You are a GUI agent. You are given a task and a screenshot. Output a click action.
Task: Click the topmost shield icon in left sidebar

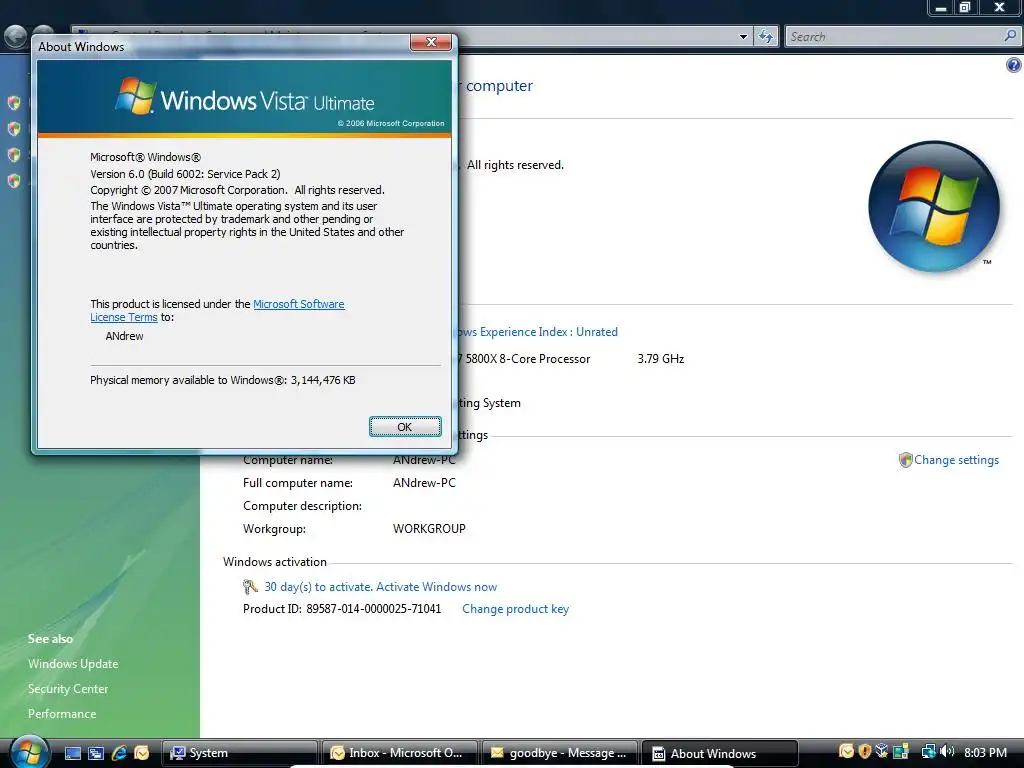[x=14, y=103]
